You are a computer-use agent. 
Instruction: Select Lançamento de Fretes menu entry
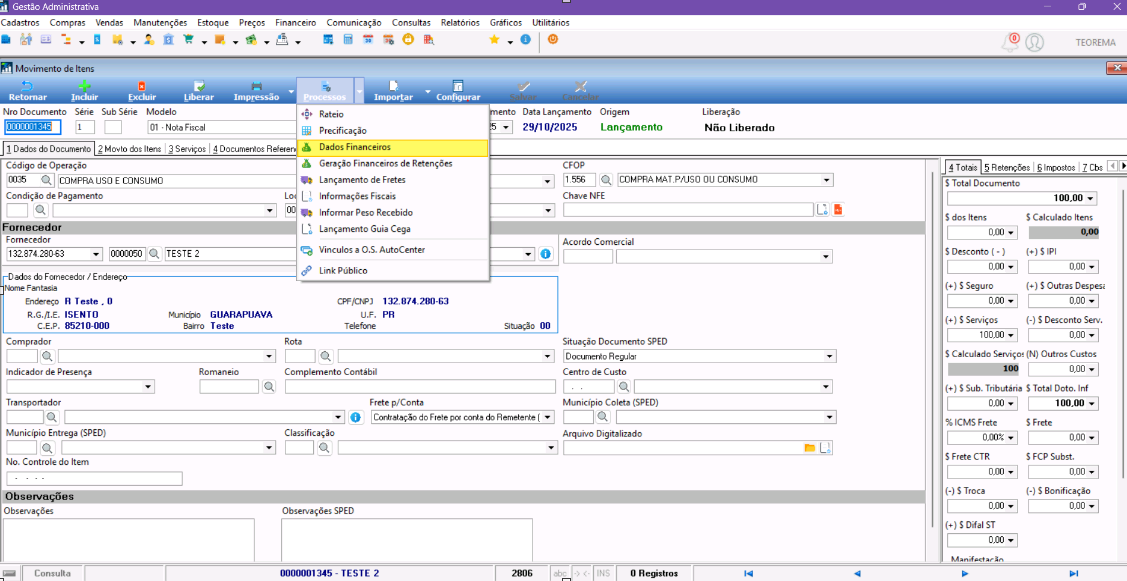pyautogui.click(x=393, y=180)
